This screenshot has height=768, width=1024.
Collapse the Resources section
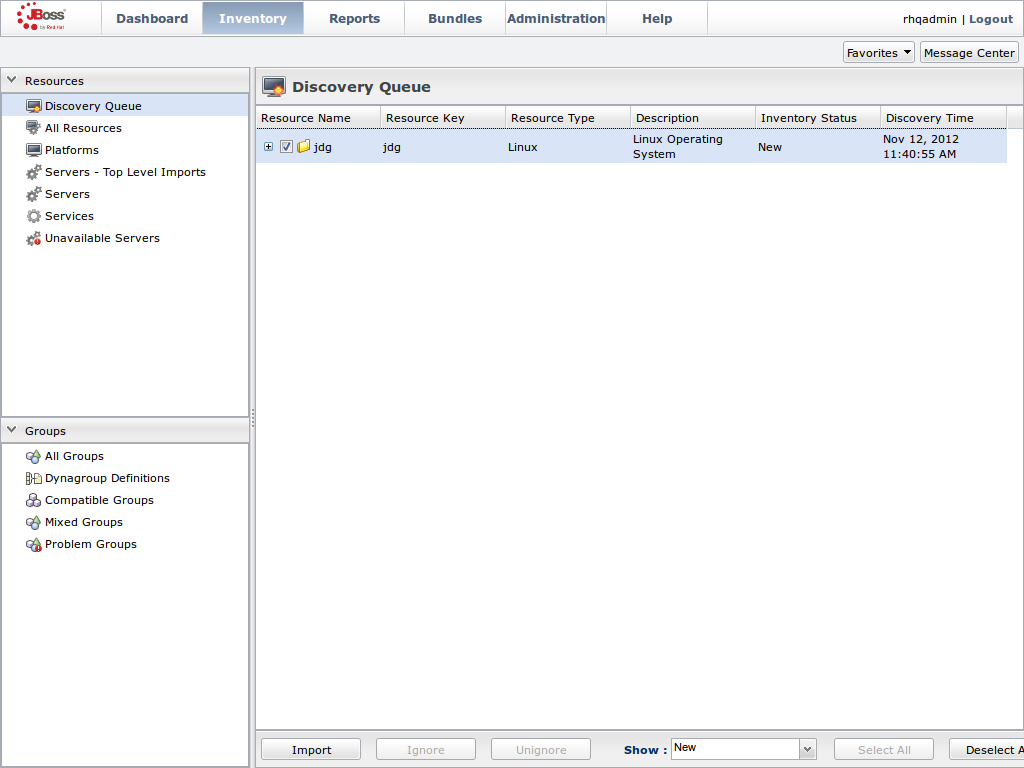12,80
